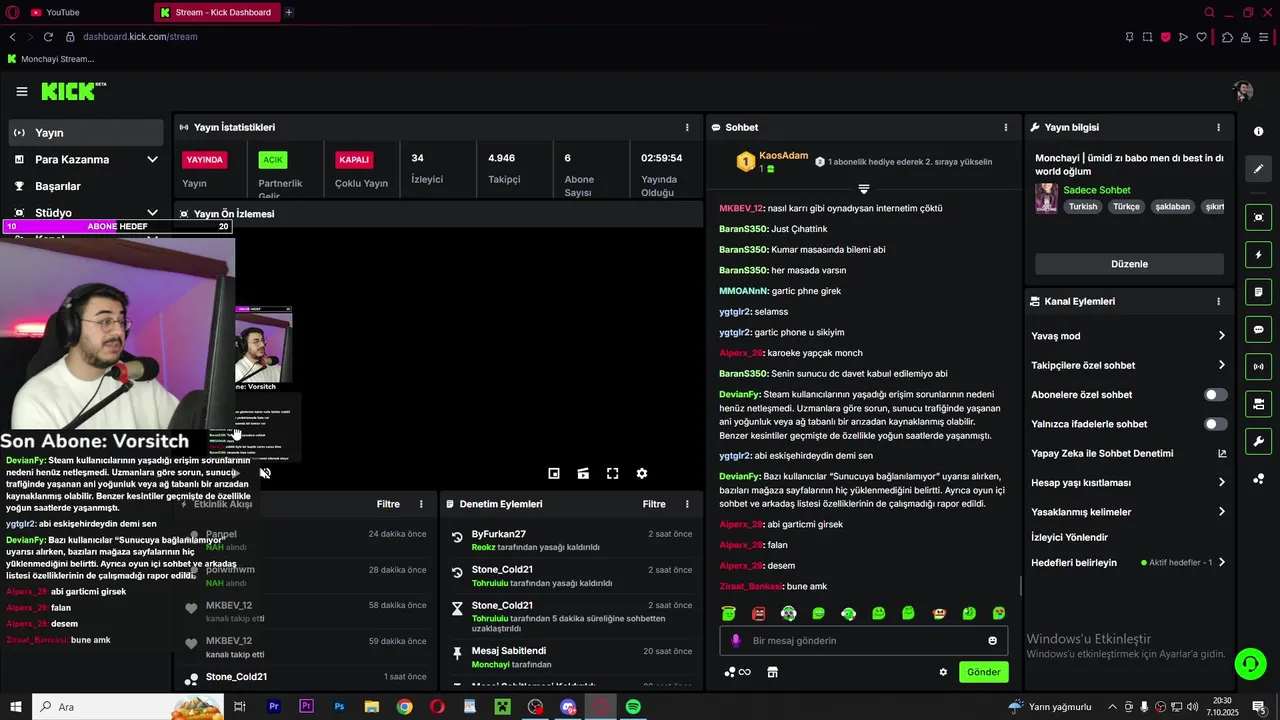The height and width of the screenshot is (720, 1280).
Task: Expand Takipçilere özel sohbet options
Action: pyautogui.click(x=1221, y=365)
